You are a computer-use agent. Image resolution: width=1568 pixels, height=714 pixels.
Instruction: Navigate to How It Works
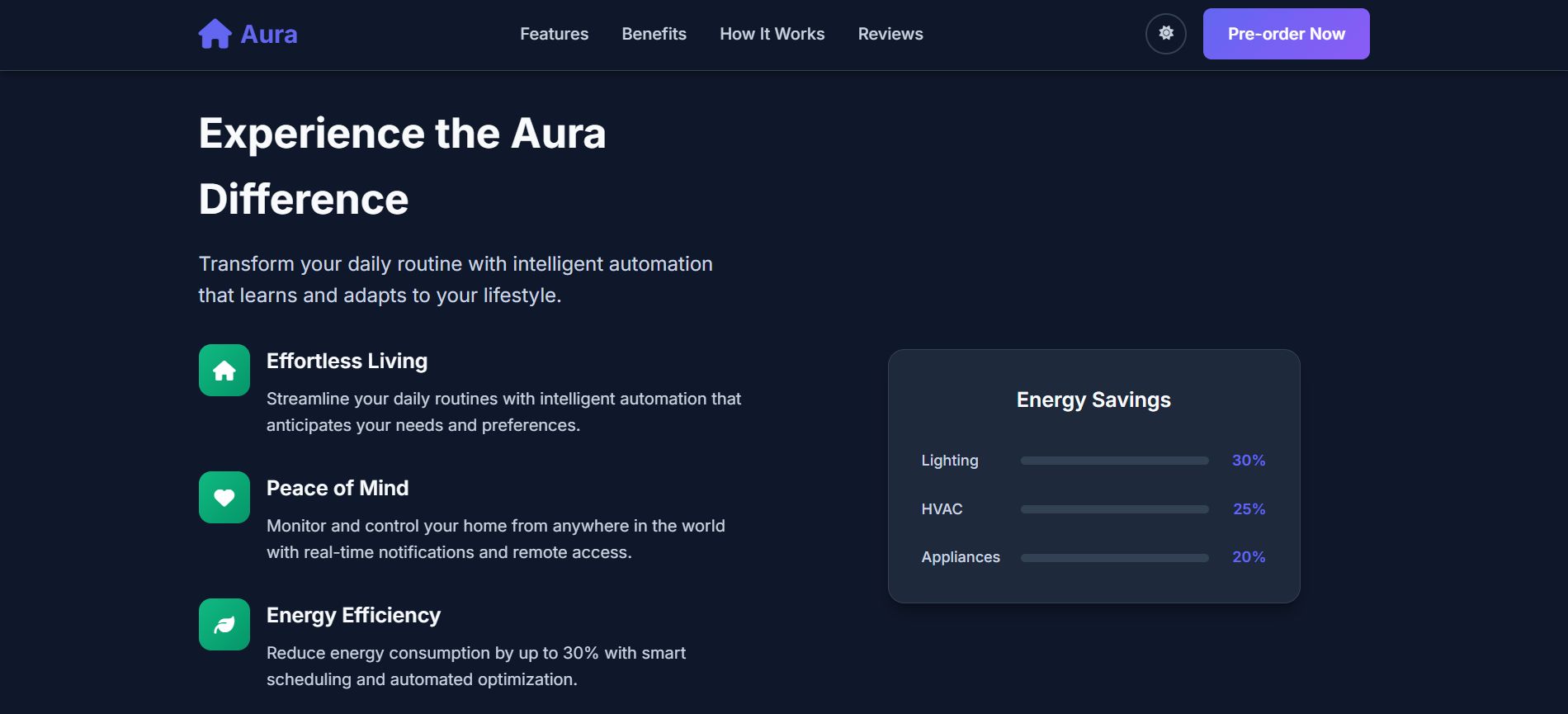[772, 34]
